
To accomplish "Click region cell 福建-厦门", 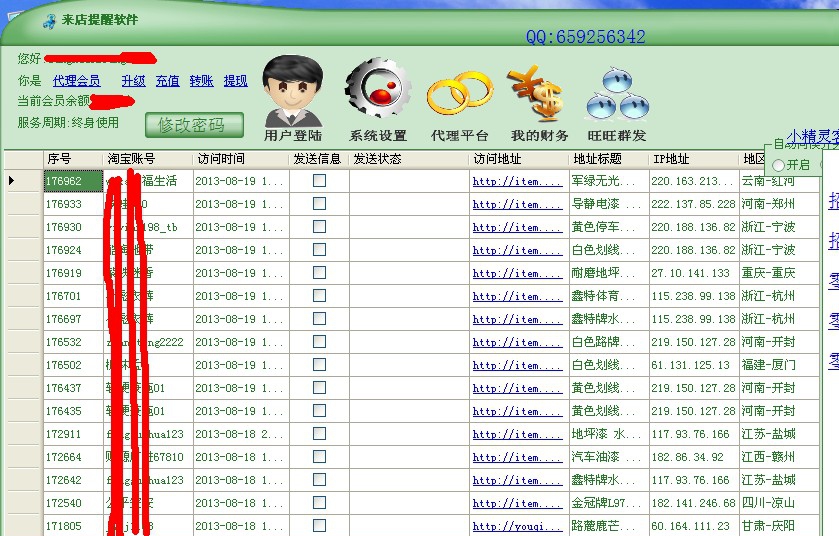I will tap(779, 365).
